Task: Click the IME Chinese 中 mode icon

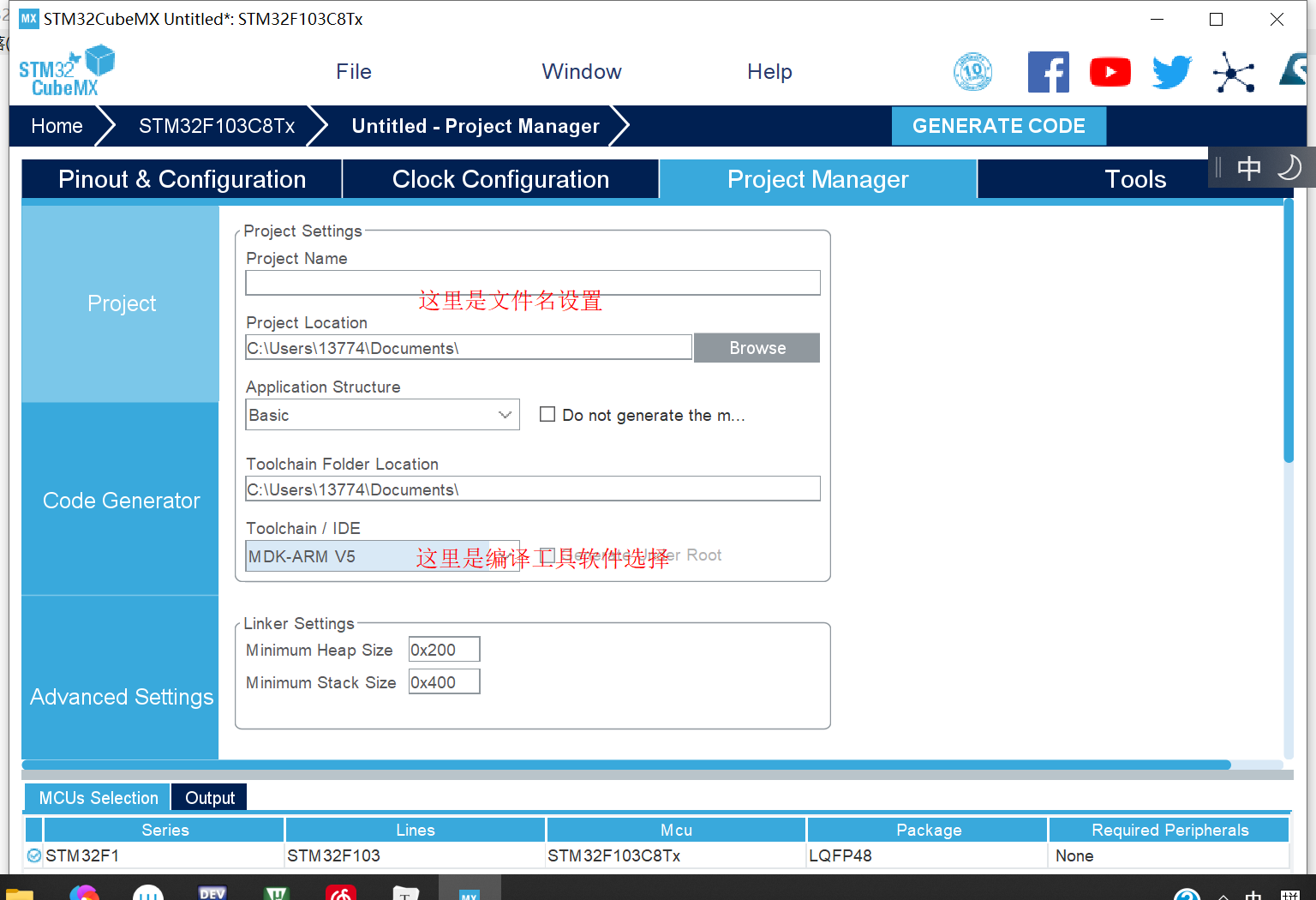Action: 1249,168
